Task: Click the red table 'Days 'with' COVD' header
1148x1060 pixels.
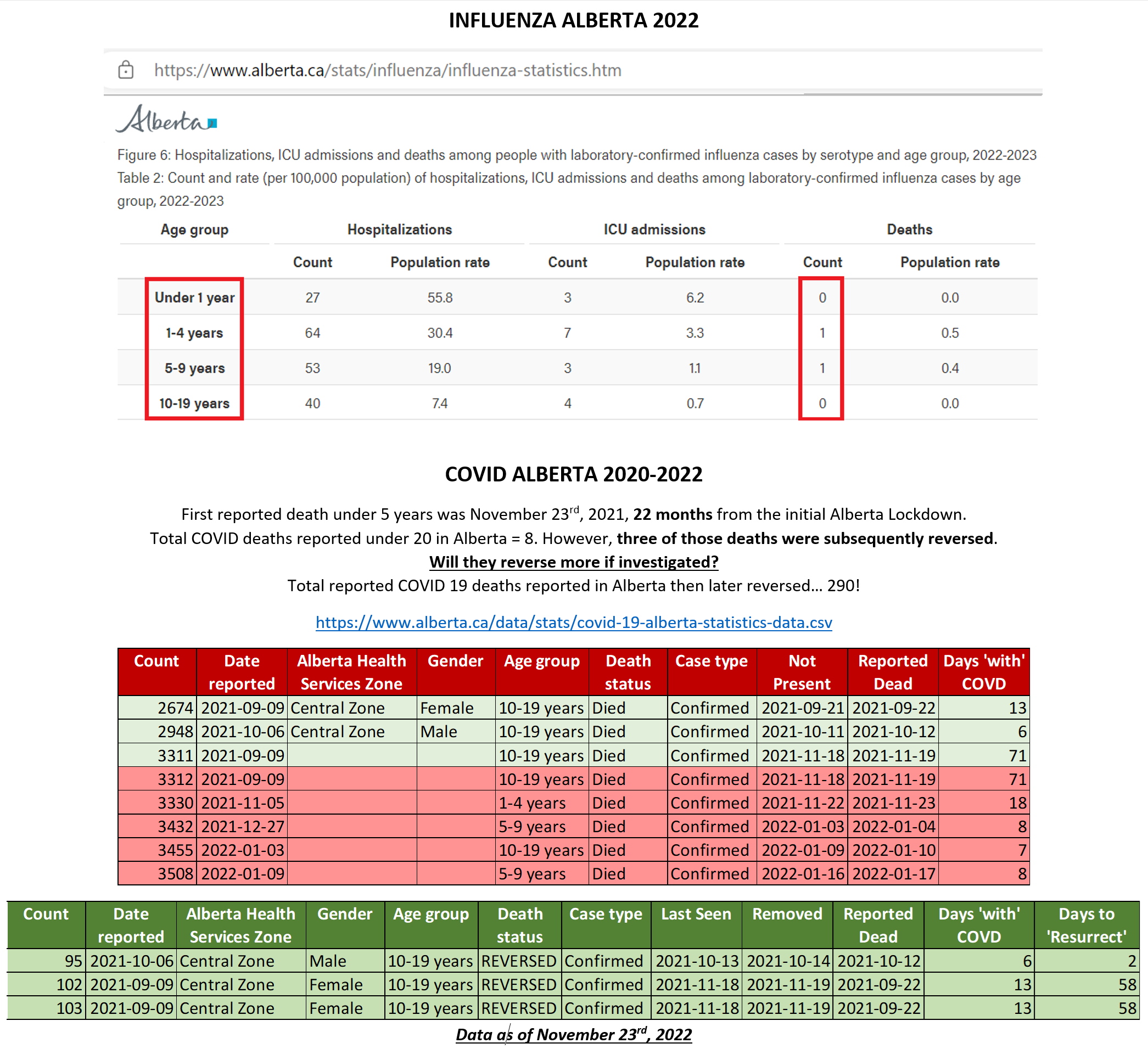Action: tap(983, 672)
